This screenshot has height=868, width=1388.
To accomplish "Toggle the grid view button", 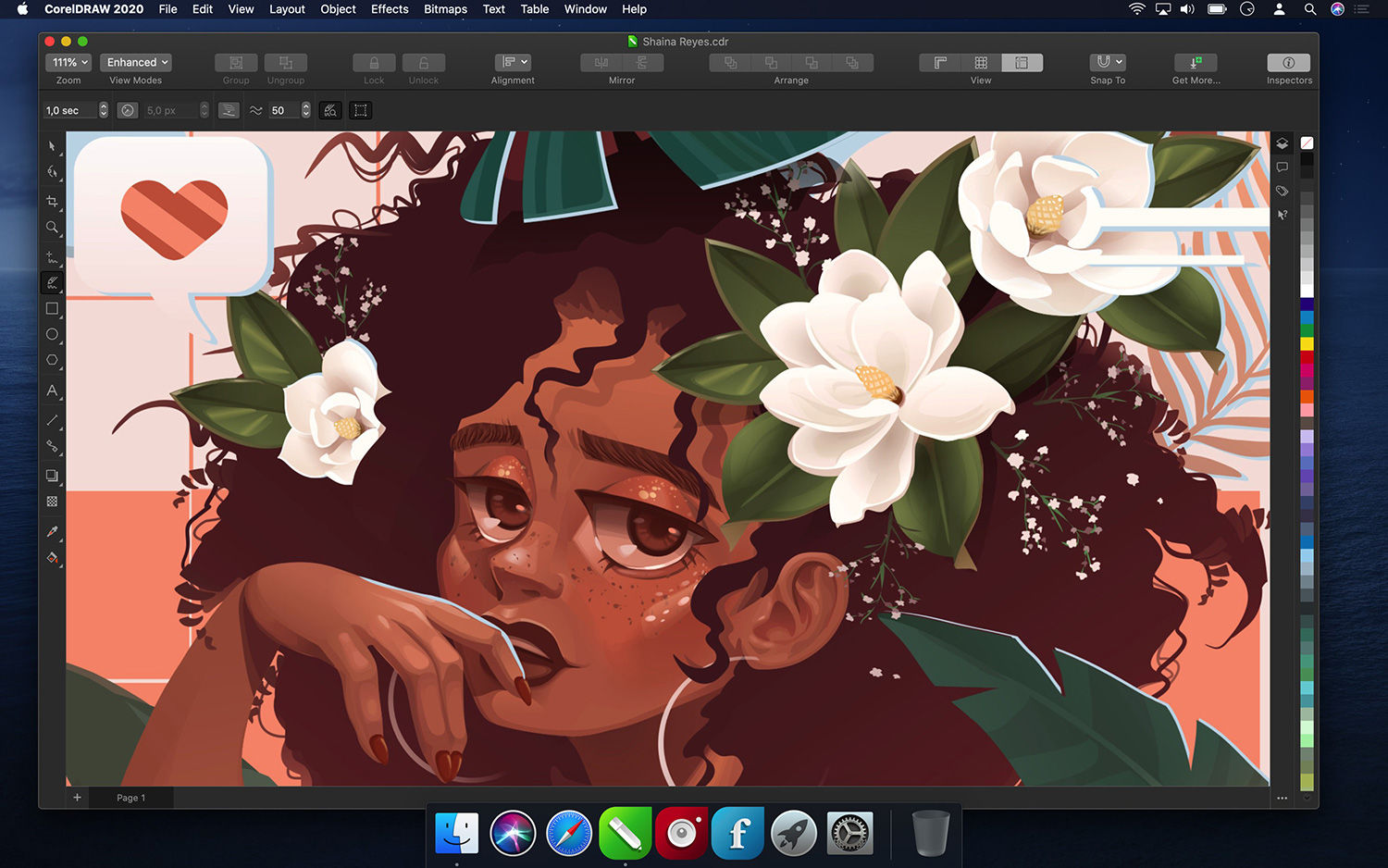I will (x=981, y=63).
